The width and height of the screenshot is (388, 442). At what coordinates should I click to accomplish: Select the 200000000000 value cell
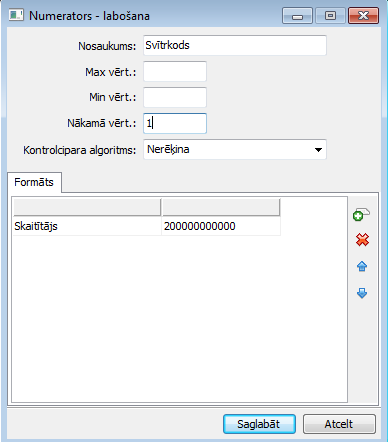(x=221, y=226)
